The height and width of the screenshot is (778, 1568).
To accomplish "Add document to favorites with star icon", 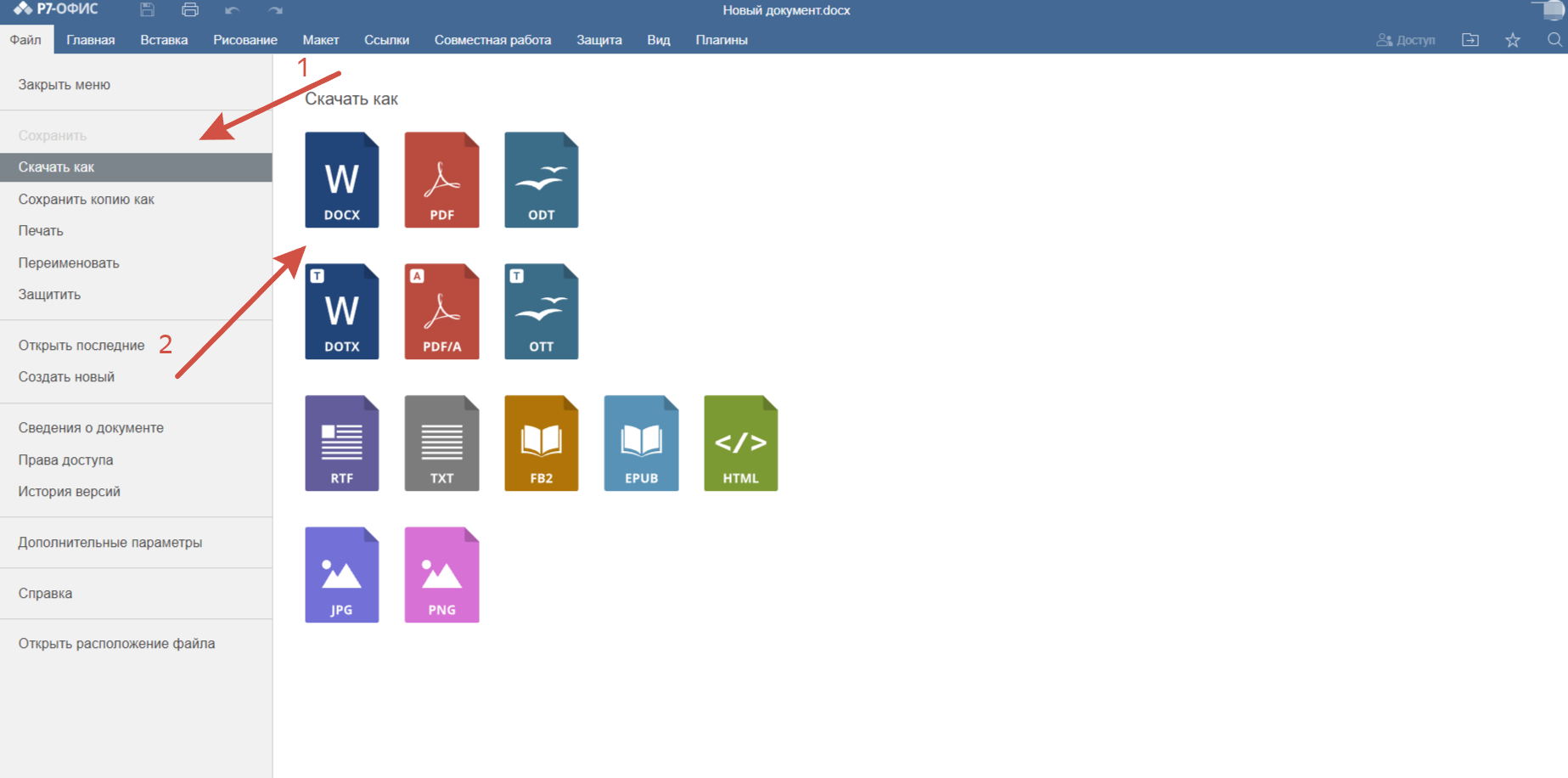I will click(1513, 40).
